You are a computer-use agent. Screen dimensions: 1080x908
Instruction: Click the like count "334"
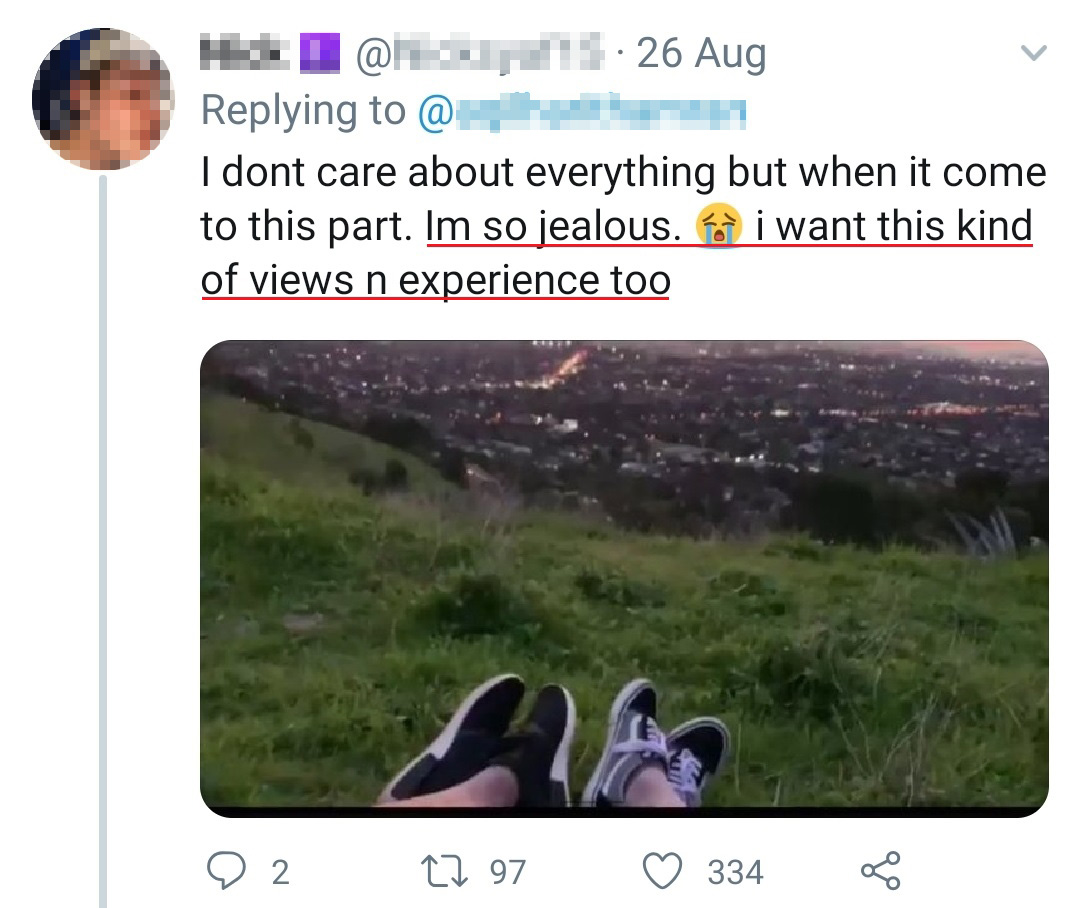735,872
